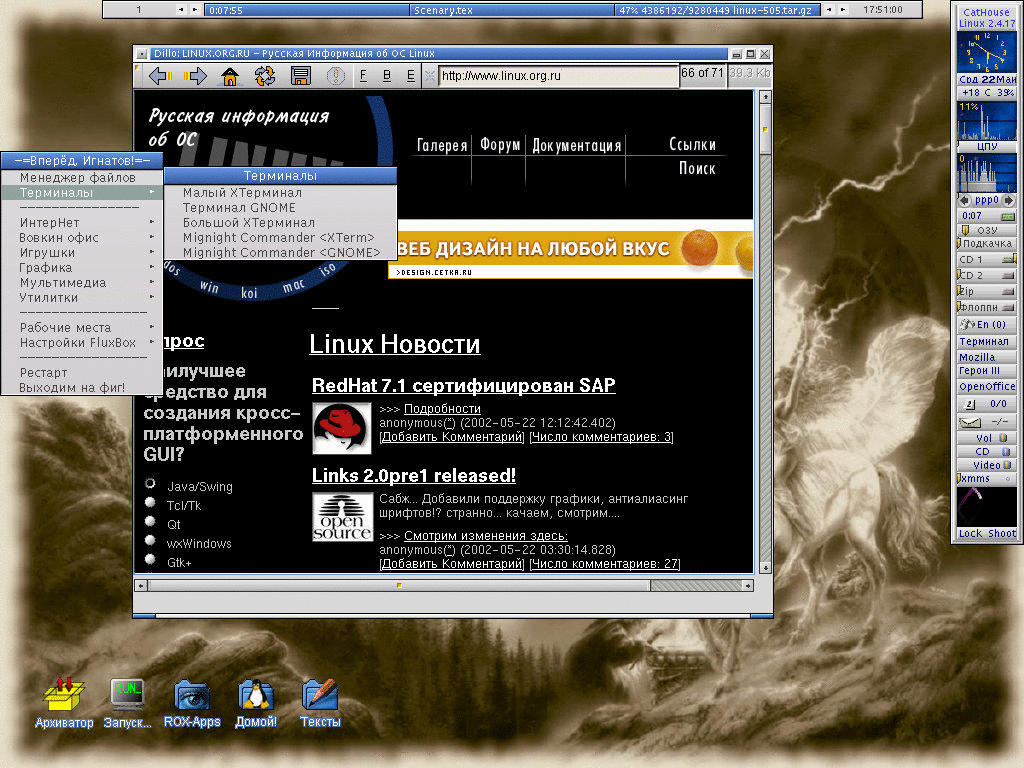This screenshot has width=1024, height=768.
Task: Select the Qt poll option
Action: (150, 522)
